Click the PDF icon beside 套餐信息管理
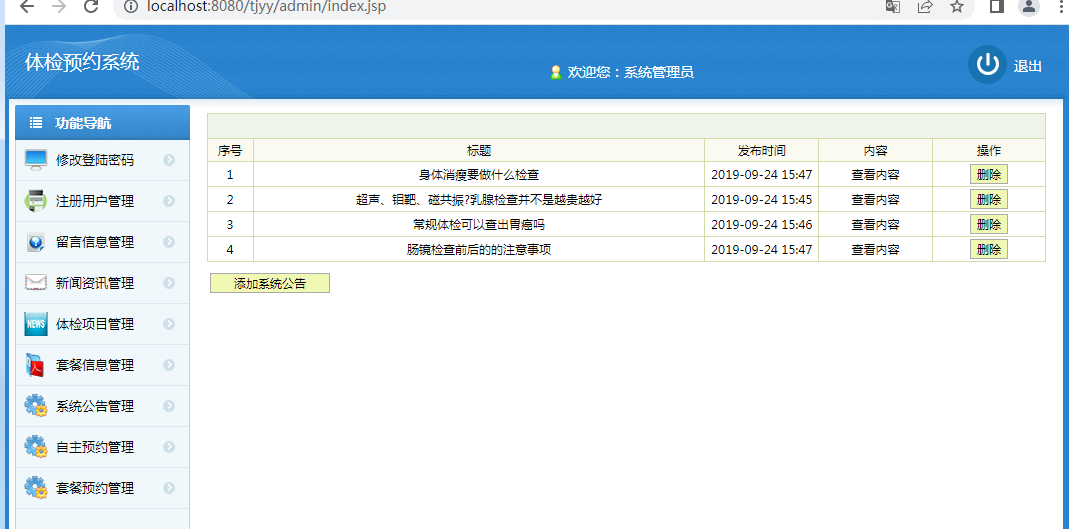 [36, 365]
